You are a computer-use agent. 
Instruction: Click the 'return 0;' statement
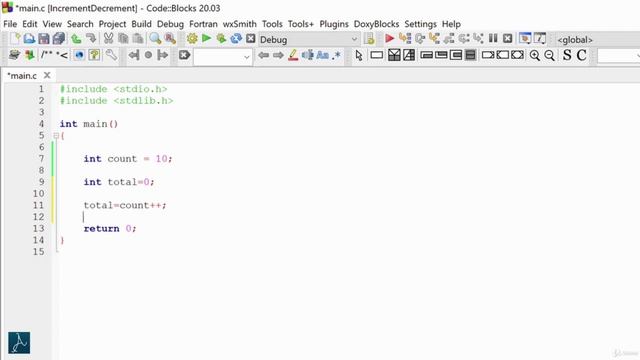point(110,229)
